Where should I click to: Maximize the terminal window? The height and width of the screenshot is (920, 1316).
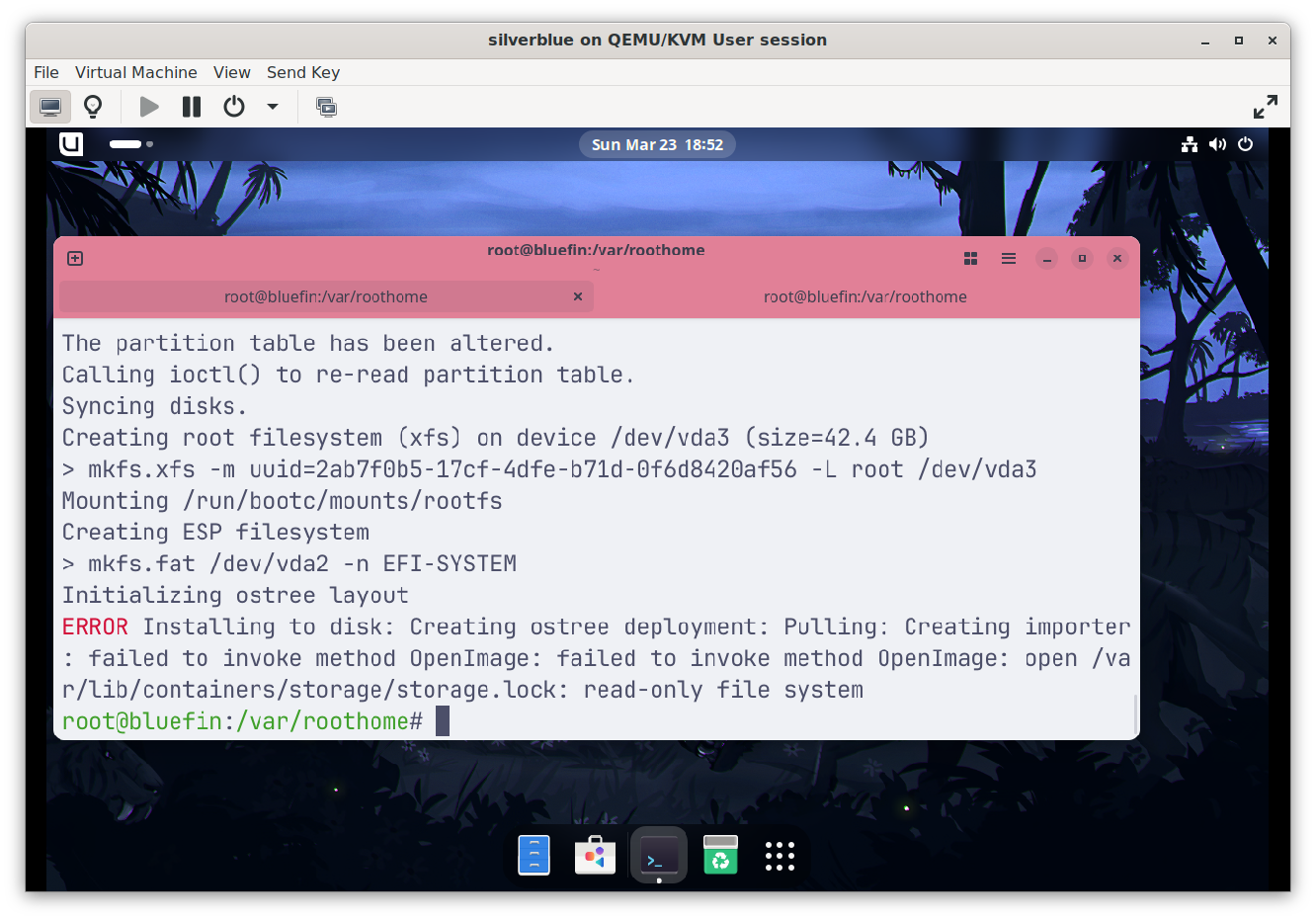click(x=1082, y=258)
